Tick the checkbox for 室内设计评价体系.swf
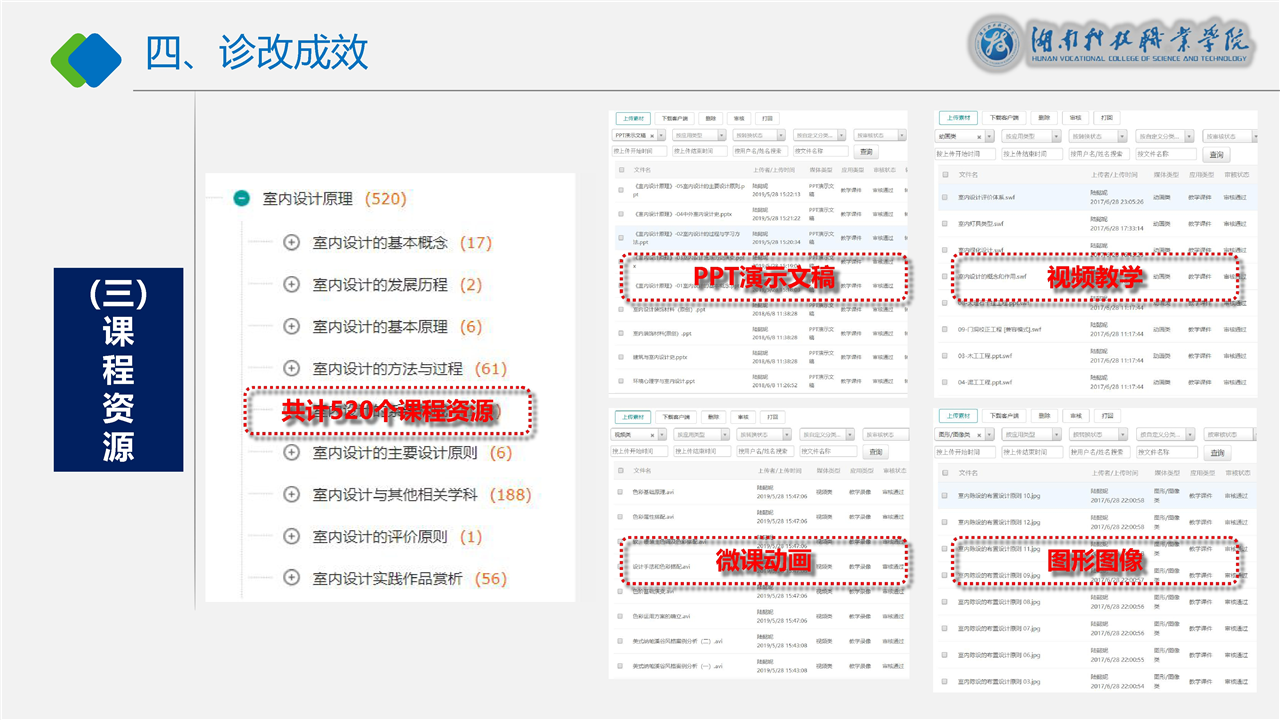The width and height of the screenshot is (1280, 720). [x=945, y=197]
